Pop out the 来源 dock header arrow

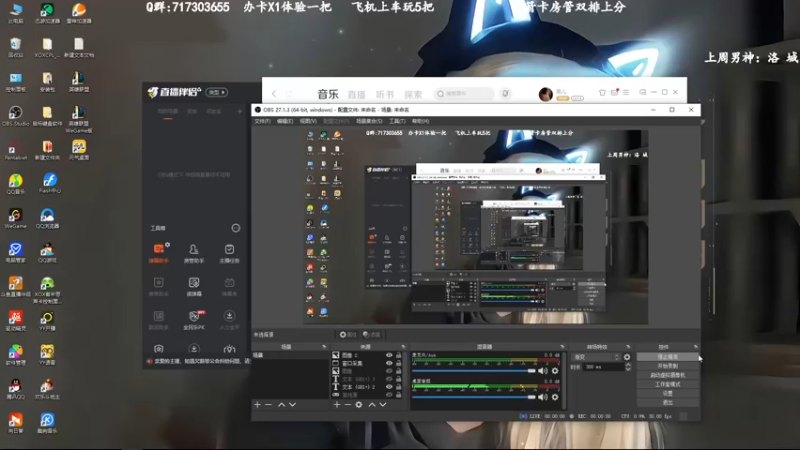pyautogui.click(x=403, y=347)
